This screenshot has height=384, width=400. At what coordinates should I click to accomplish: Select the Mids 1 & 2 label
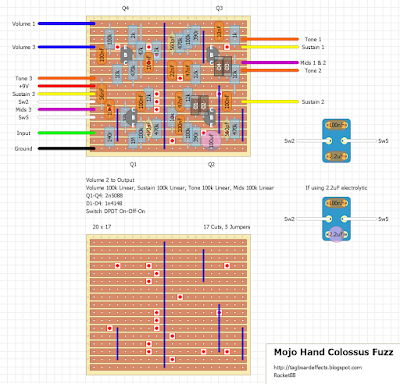(313, 63)
